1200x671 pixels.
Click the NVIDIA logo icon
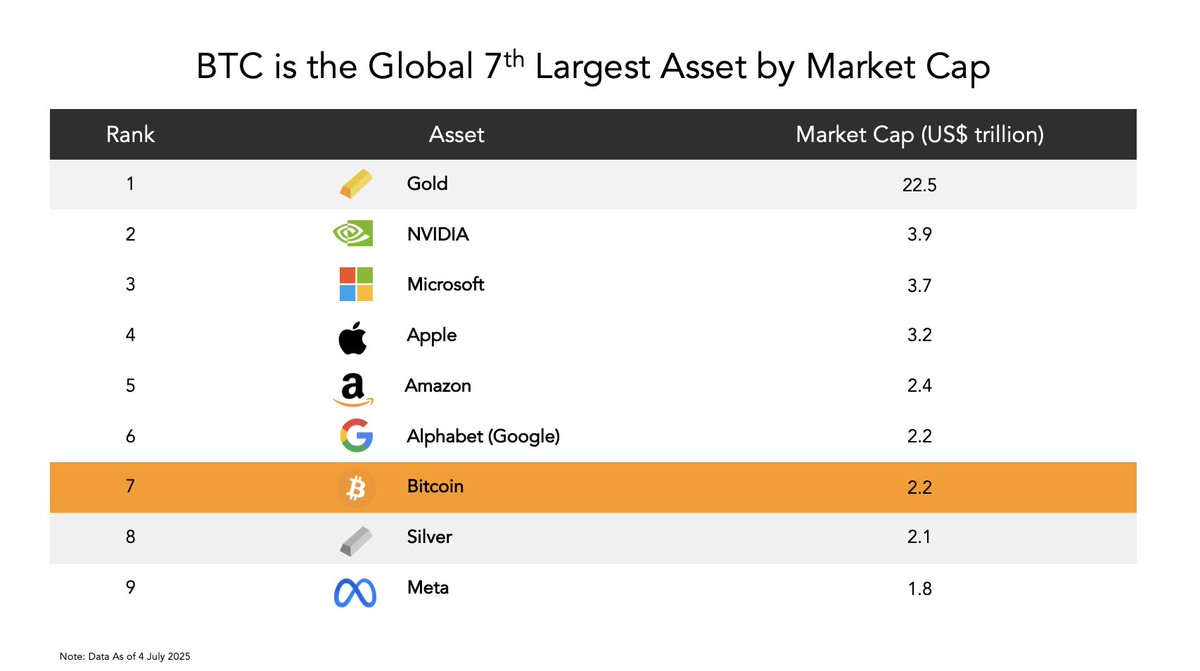354,235
